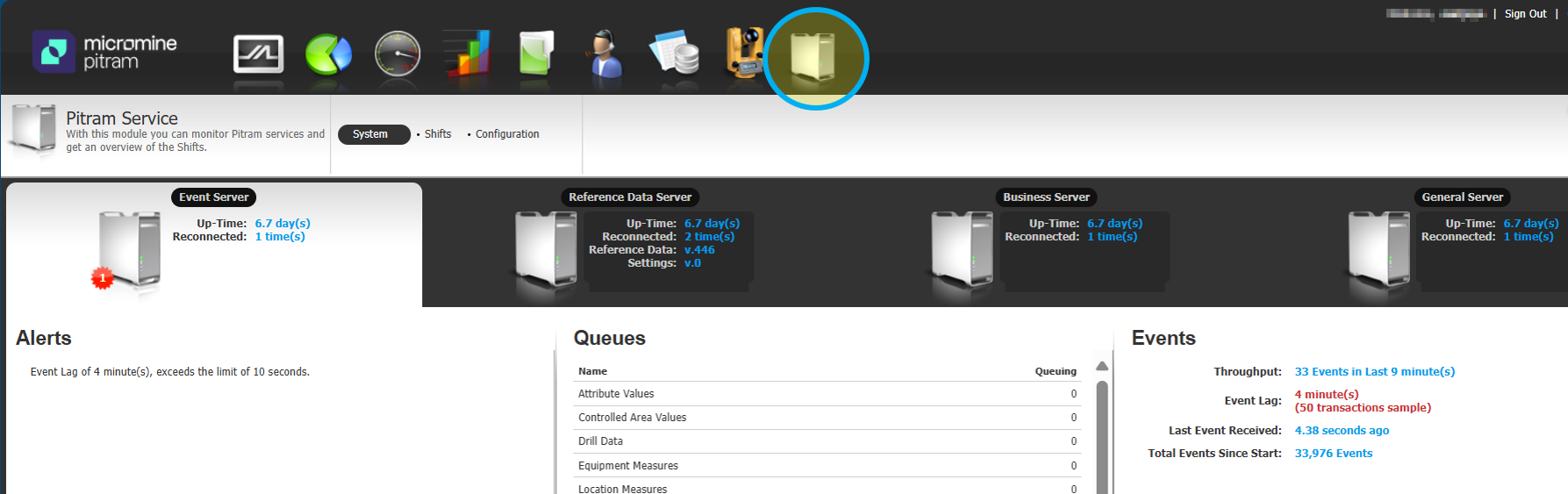Select the System tab

(373, 134)
